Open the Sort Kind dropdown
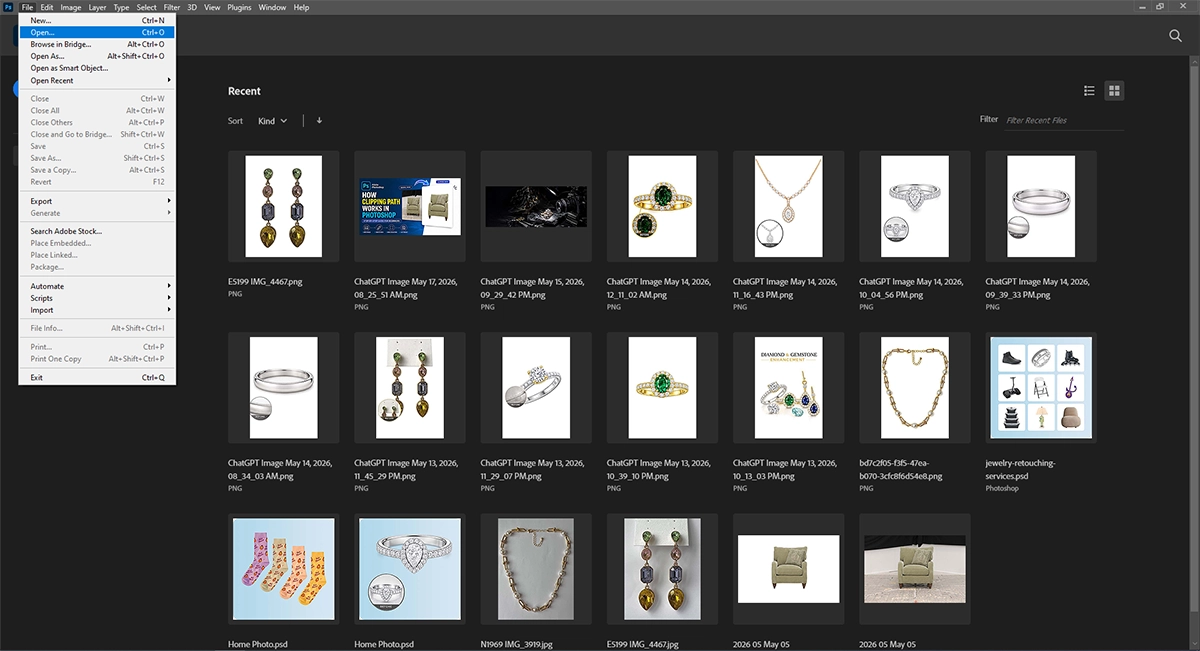 click(272, 121)
